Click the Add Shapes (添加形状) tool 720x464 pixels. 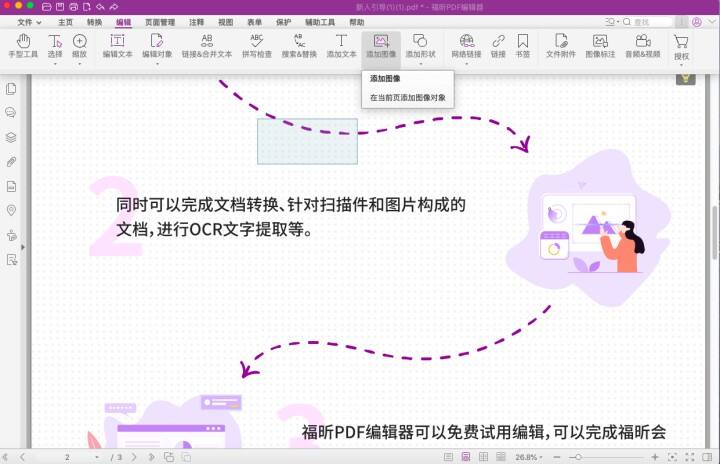click(420, 45)
